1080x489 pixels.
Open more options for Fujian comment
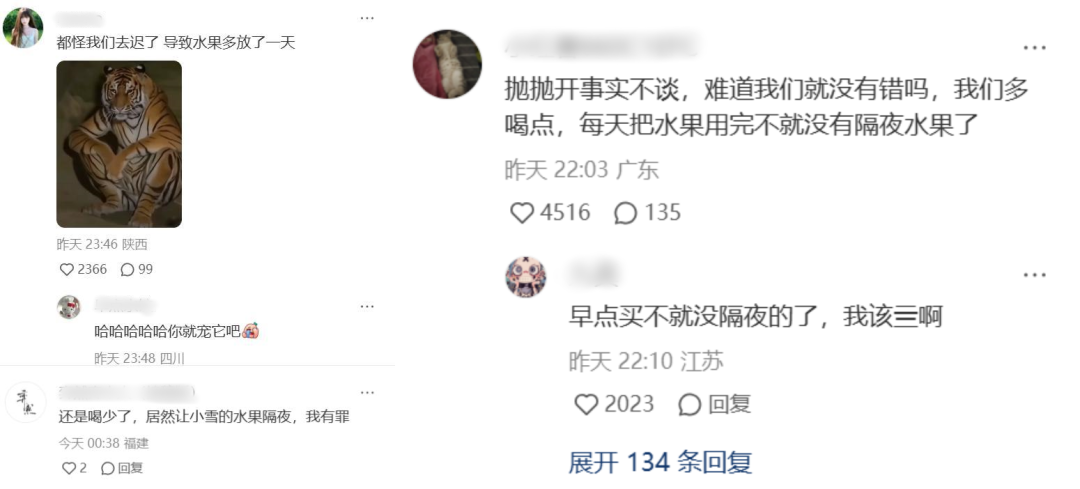[367, 392]
